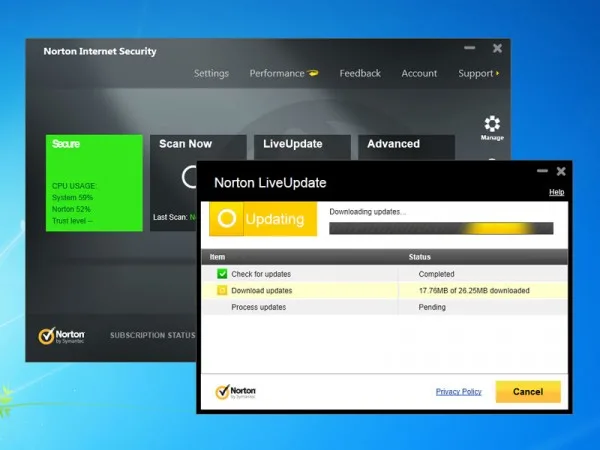Viewport: 600px width, 450px height.
Task: Open the Advanced tile
Action: (x=406, y=146)
